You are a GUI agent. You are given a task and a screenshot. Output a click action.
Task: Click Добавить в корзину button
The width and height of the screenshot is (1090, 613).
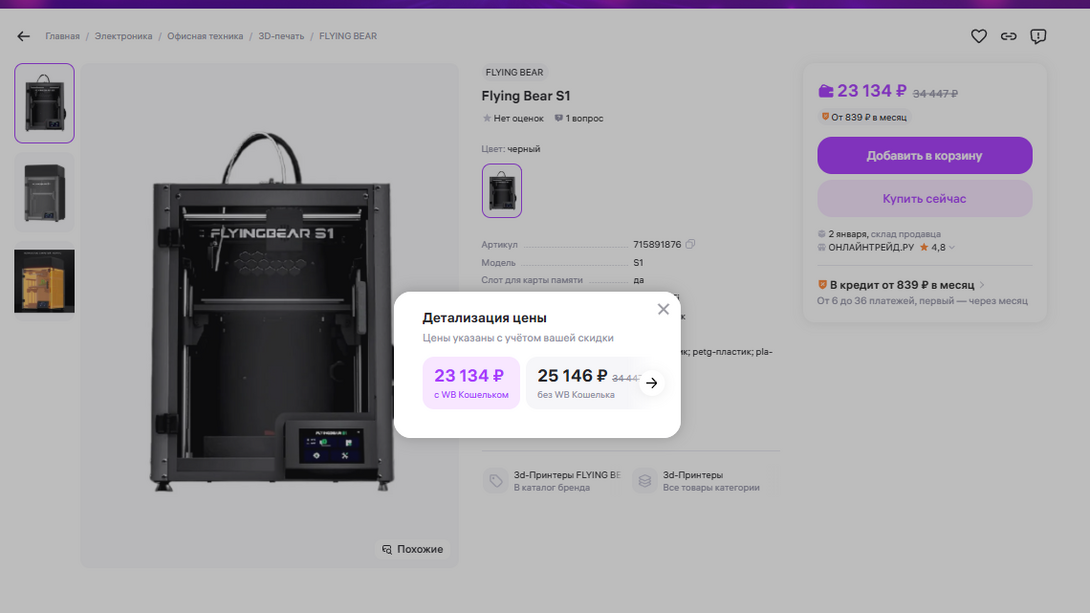[x=925, y=156]
